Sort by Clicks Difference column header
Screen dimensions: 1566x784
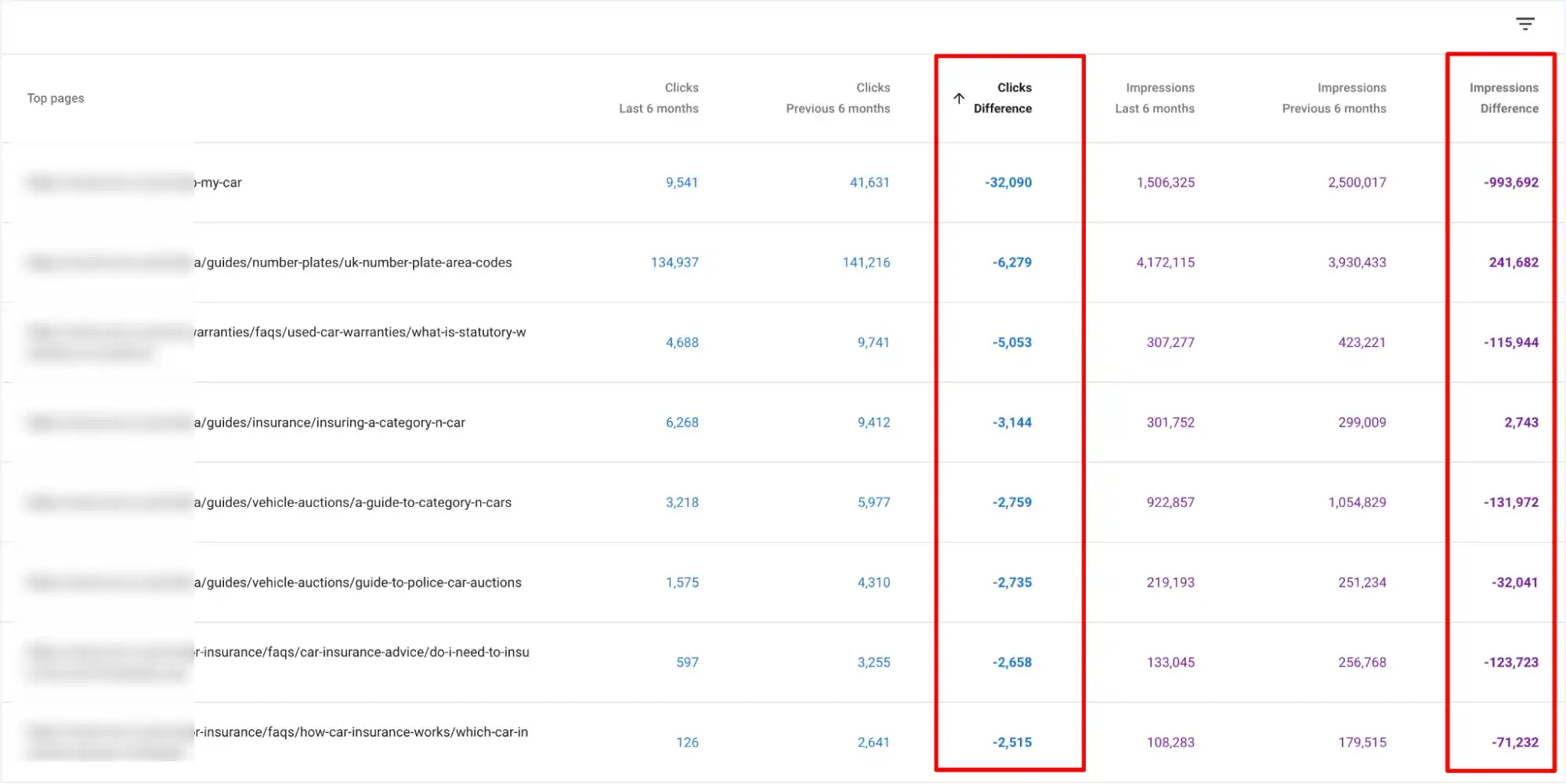(x=1003, y=99)
